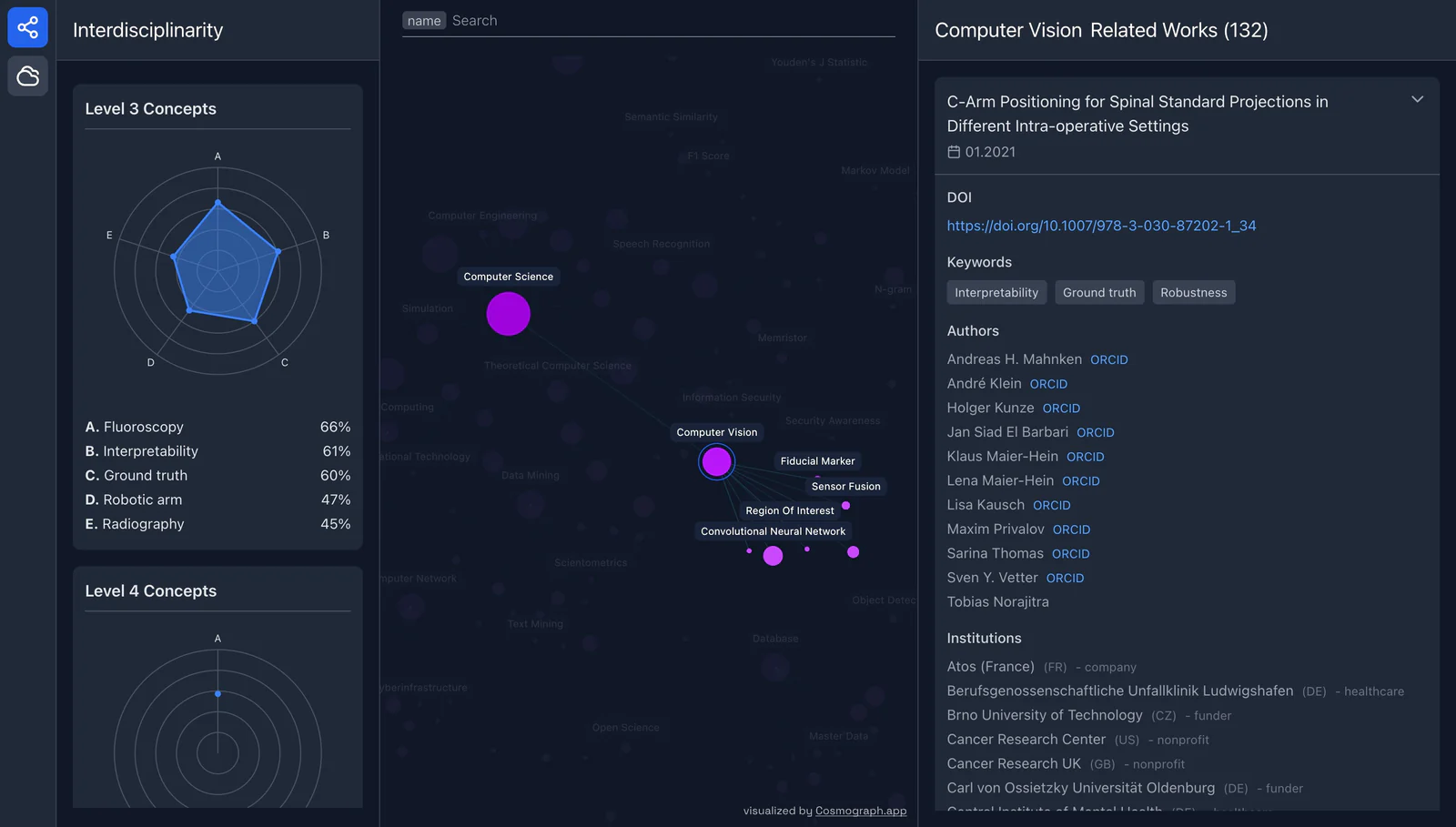
Task: Select the Interpretability keyword tag
Action: 996,292
